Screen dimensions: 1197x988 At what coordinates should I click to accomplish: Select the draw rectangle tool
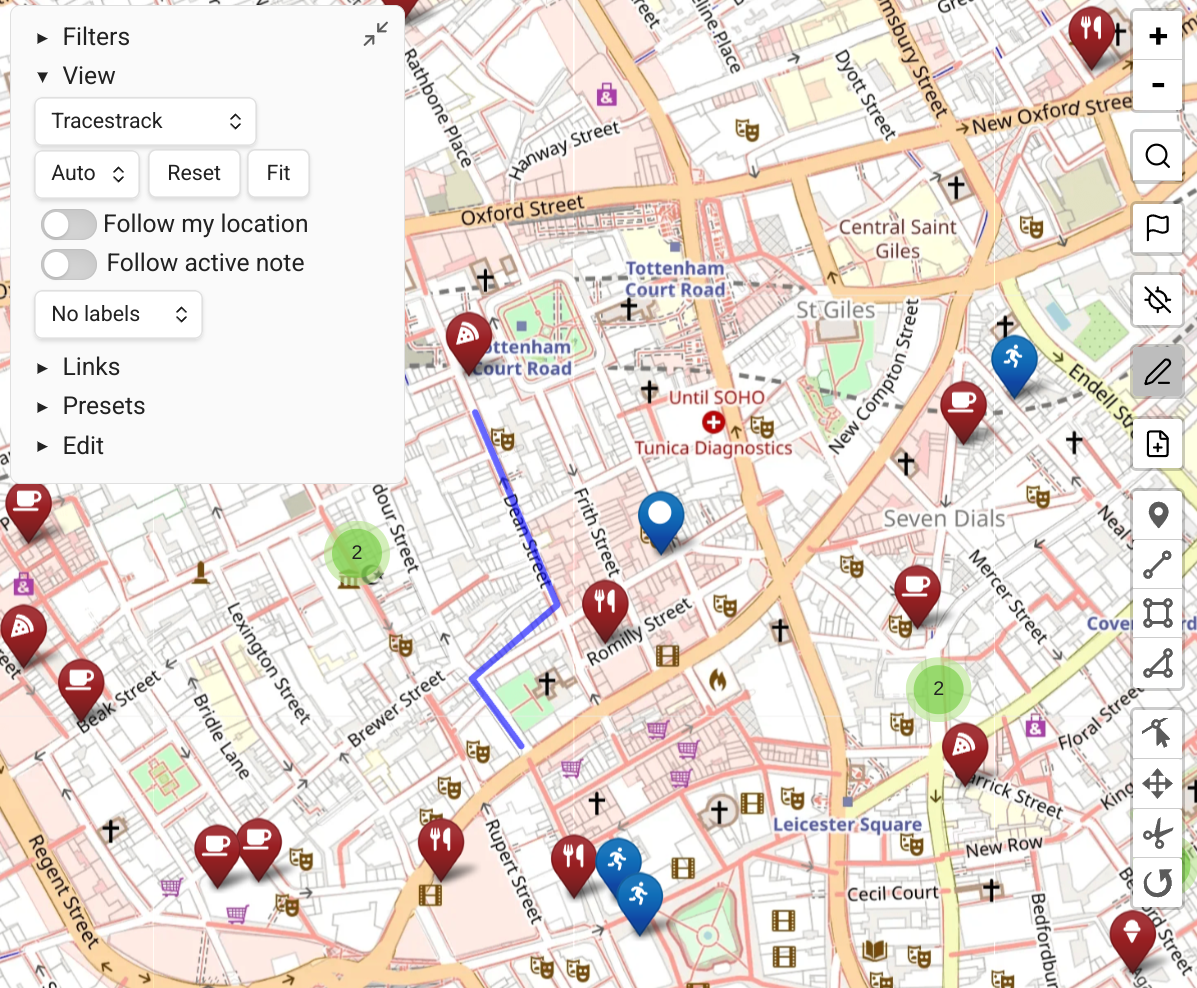pyautogui.click(x=1157, y=613)
